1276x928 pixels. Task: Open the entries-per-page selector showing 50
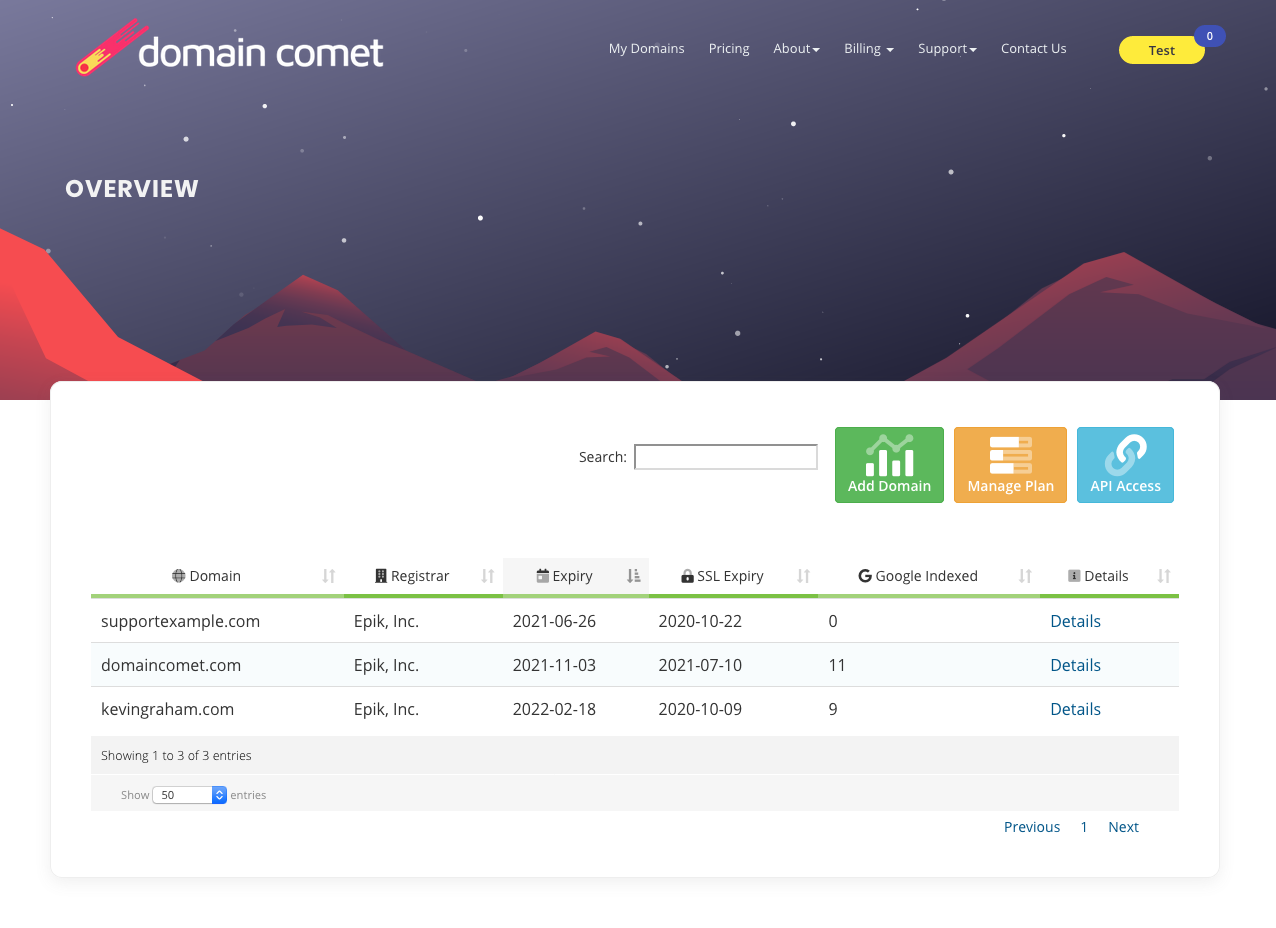pyautogui.click(x=188, y=794)
